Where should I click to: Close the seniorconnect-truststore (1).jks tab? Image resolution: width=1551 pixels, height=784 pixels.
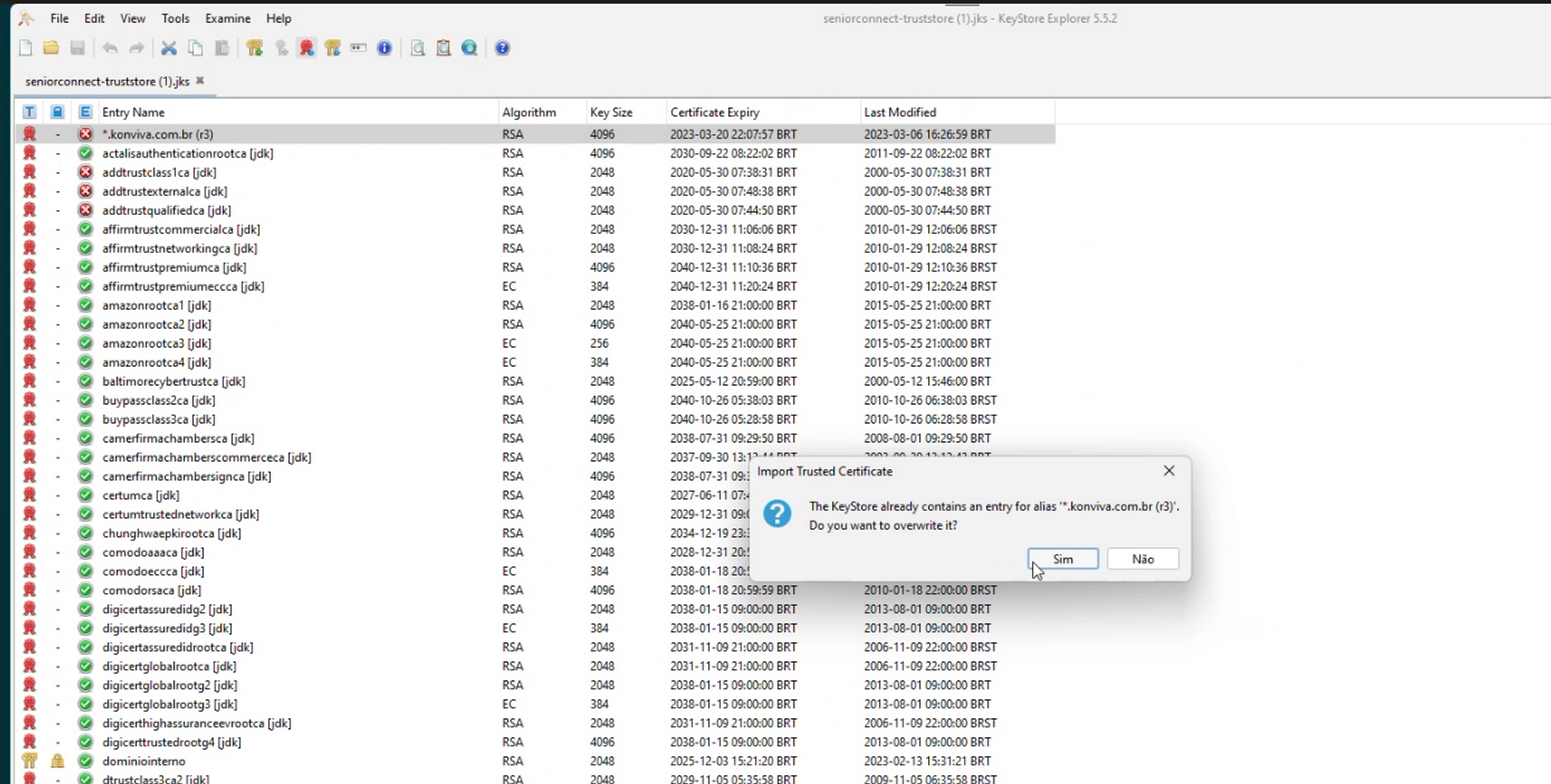click(x=200, y=81)
